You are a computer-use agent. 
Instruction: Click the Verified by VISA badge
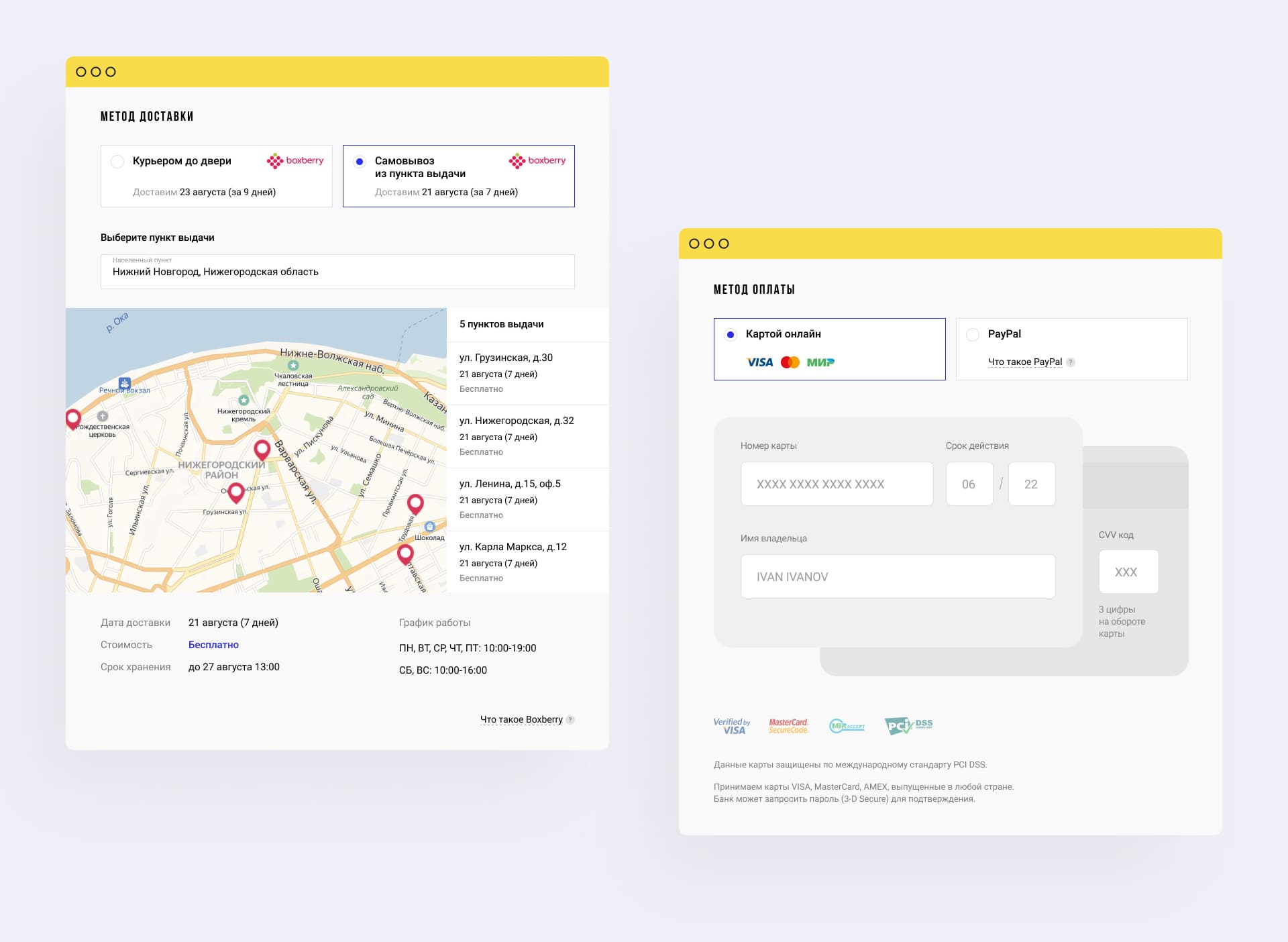click(732, 726)
